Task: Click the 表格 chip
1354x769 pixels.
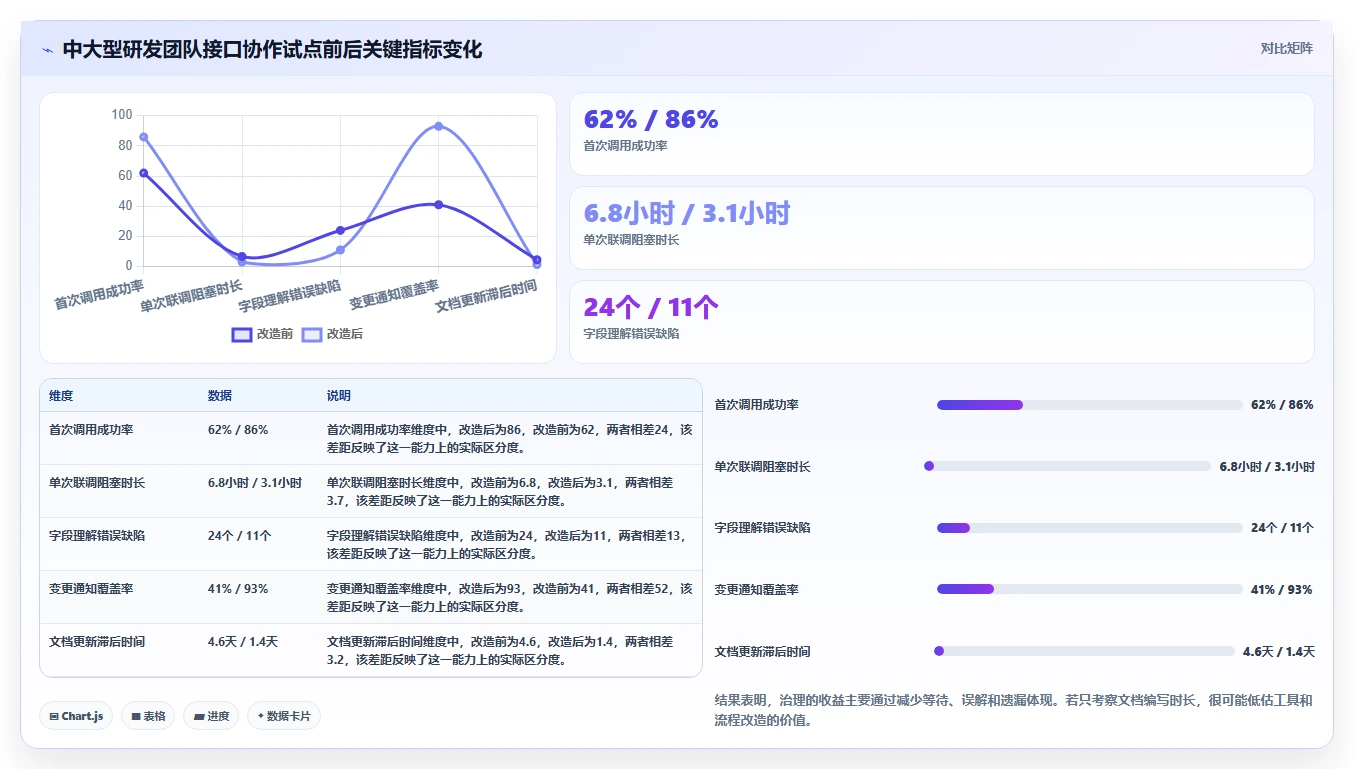Action: (x=148, y=716)
